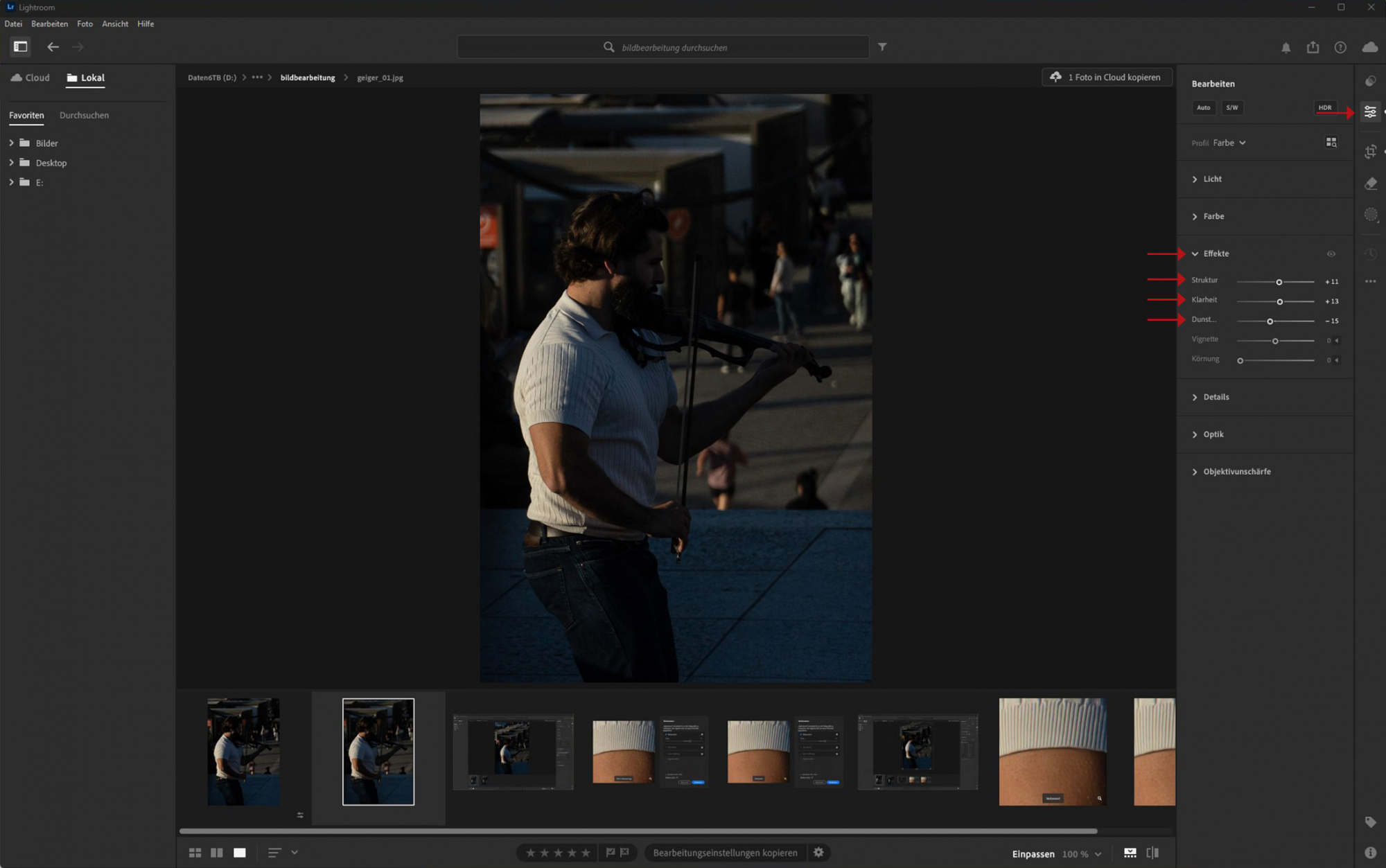
Task: Expand the Bilder folder in tree
Action: [x=12, y=143]
